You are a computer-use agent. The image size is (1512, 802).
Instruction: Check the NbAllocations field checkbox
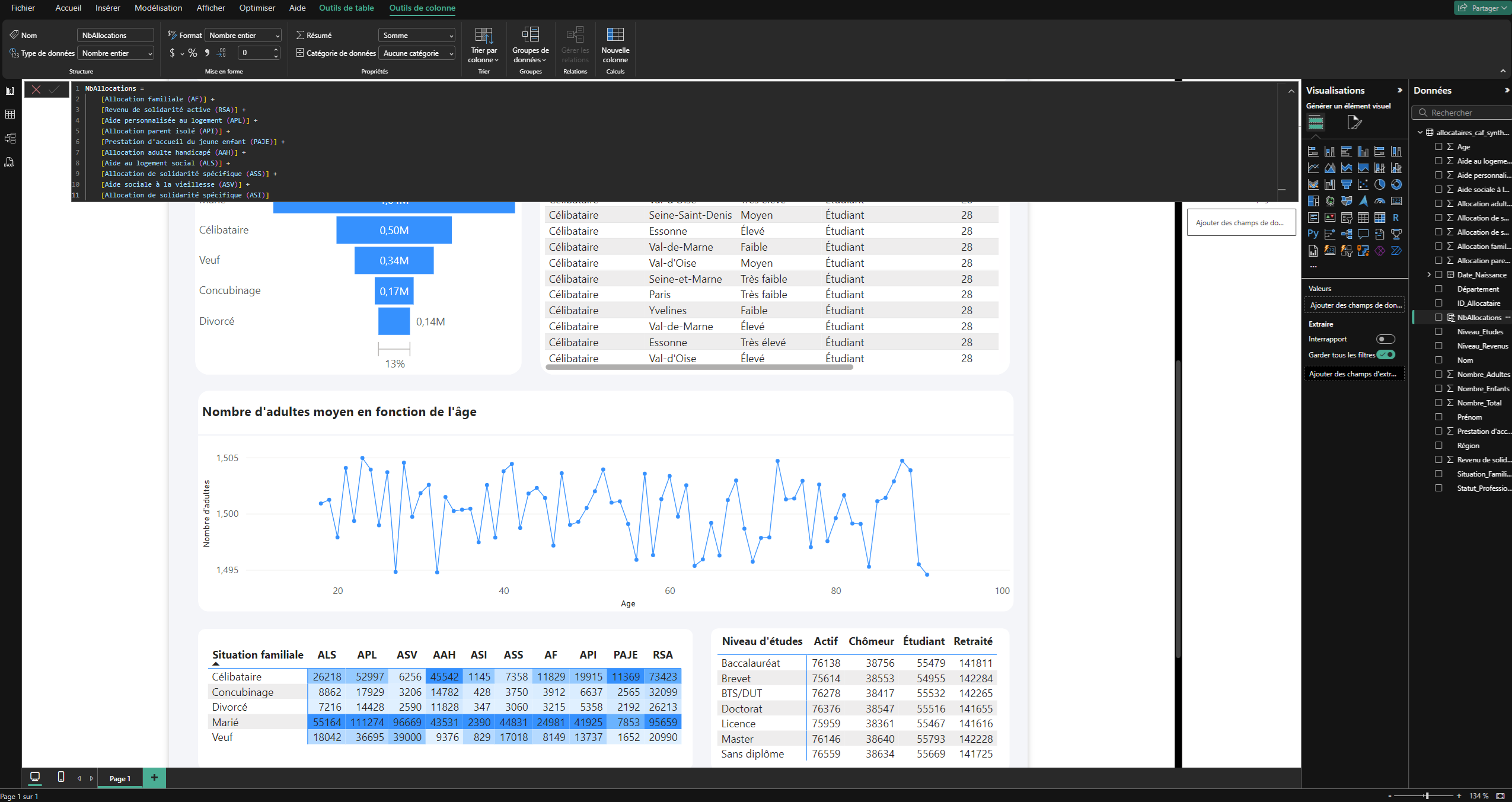pyautogui.click(x=1438, y=317)
